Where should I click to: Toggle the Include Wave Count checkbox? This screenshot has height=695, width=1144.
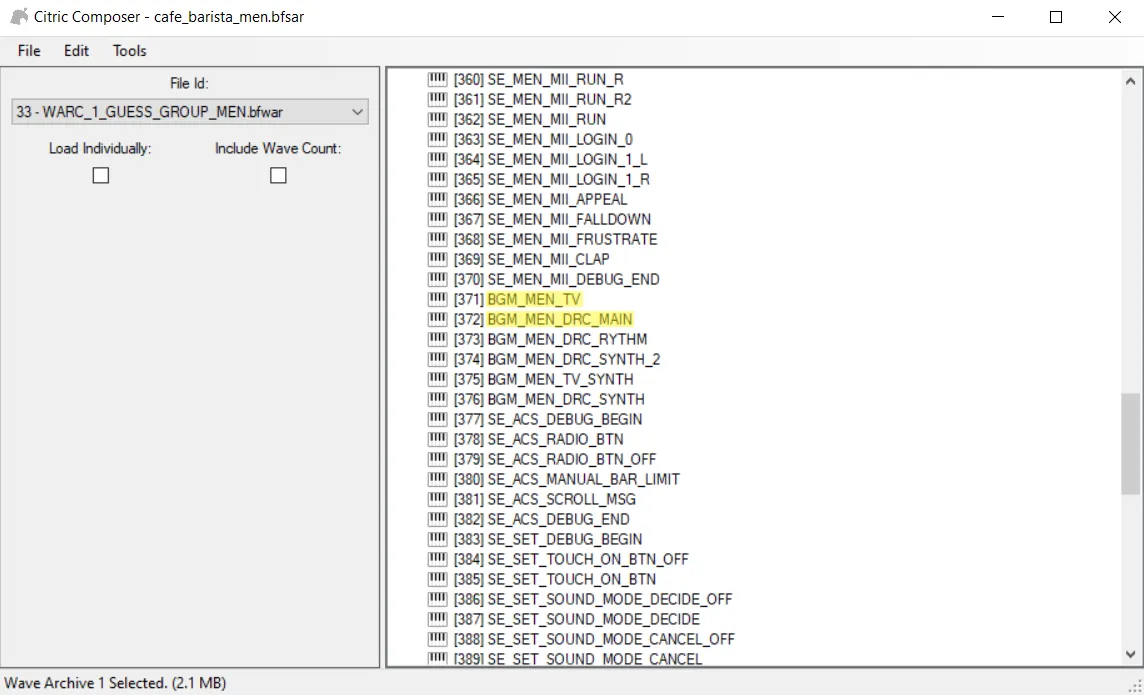[278, 176]
